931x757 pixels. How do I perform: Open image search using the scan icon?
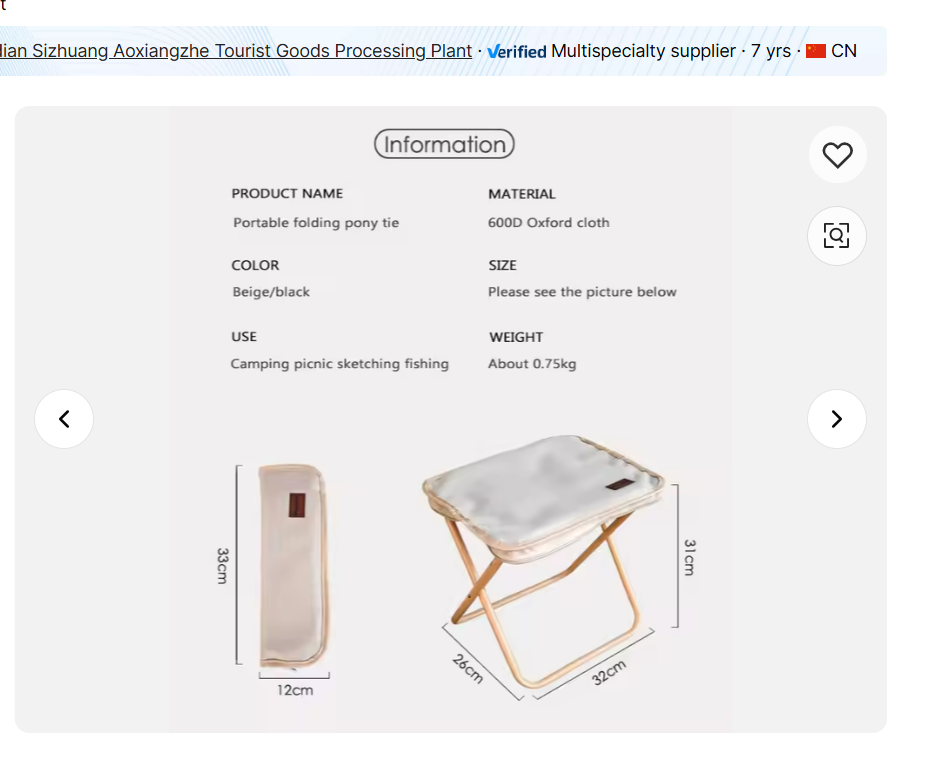coord(837,236)
